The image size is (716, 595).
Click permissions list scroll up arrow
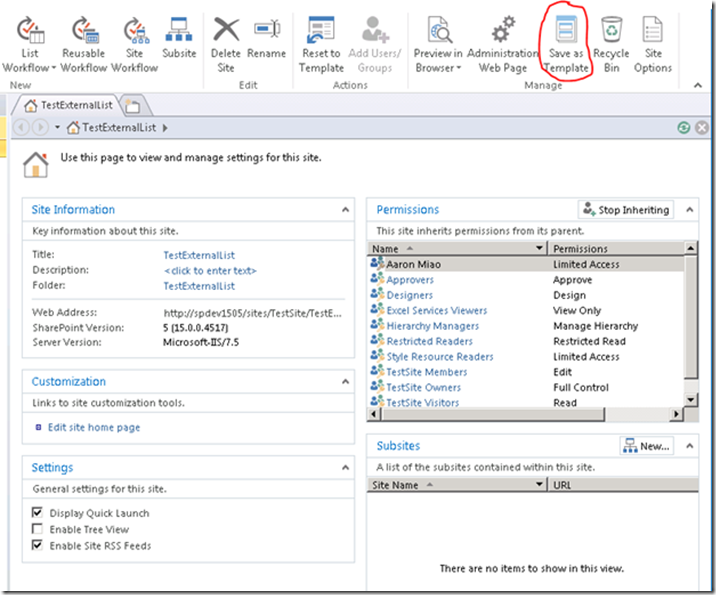[x=691, y=248]
